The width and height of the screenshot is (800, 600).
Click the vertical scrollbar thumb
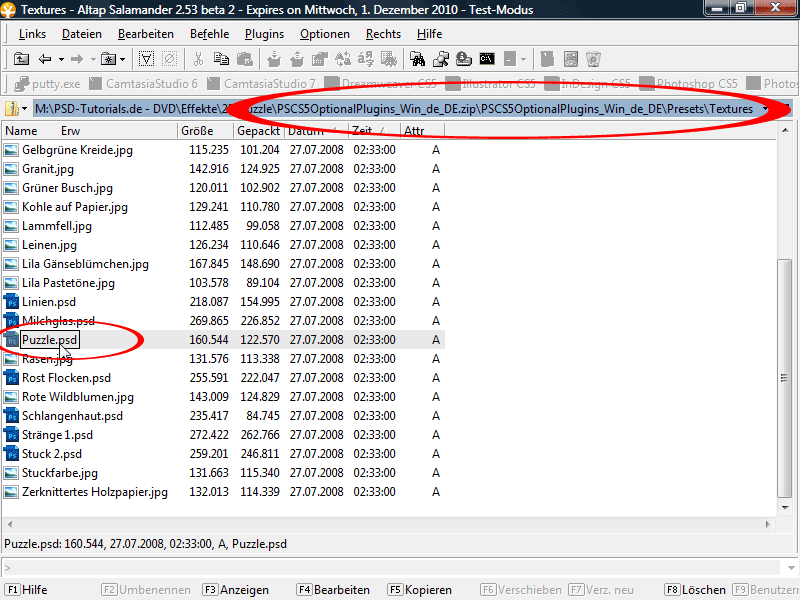[784, 378]
